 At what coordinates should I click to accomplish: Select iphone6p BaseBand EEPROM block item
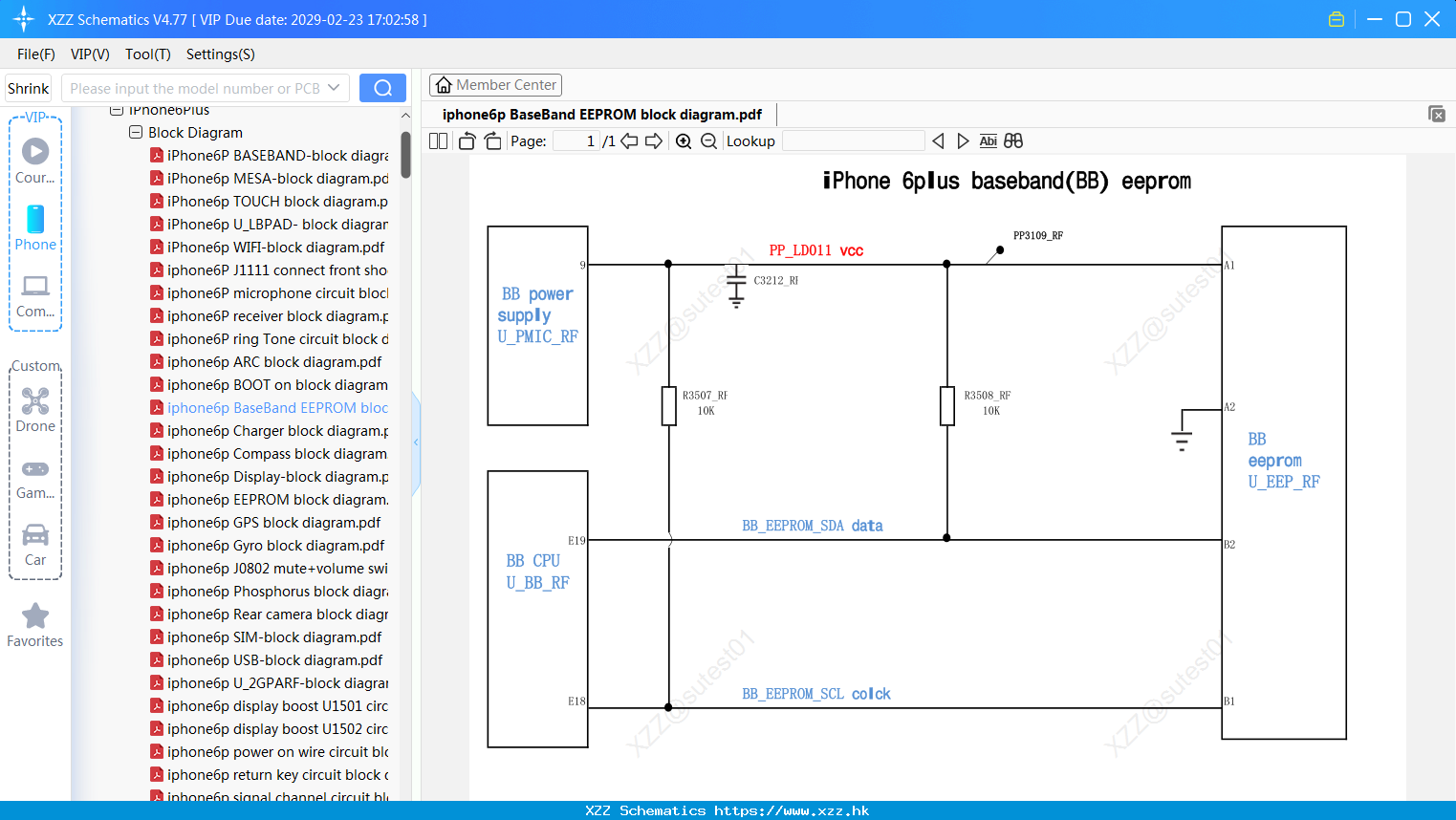pos(270,407)
